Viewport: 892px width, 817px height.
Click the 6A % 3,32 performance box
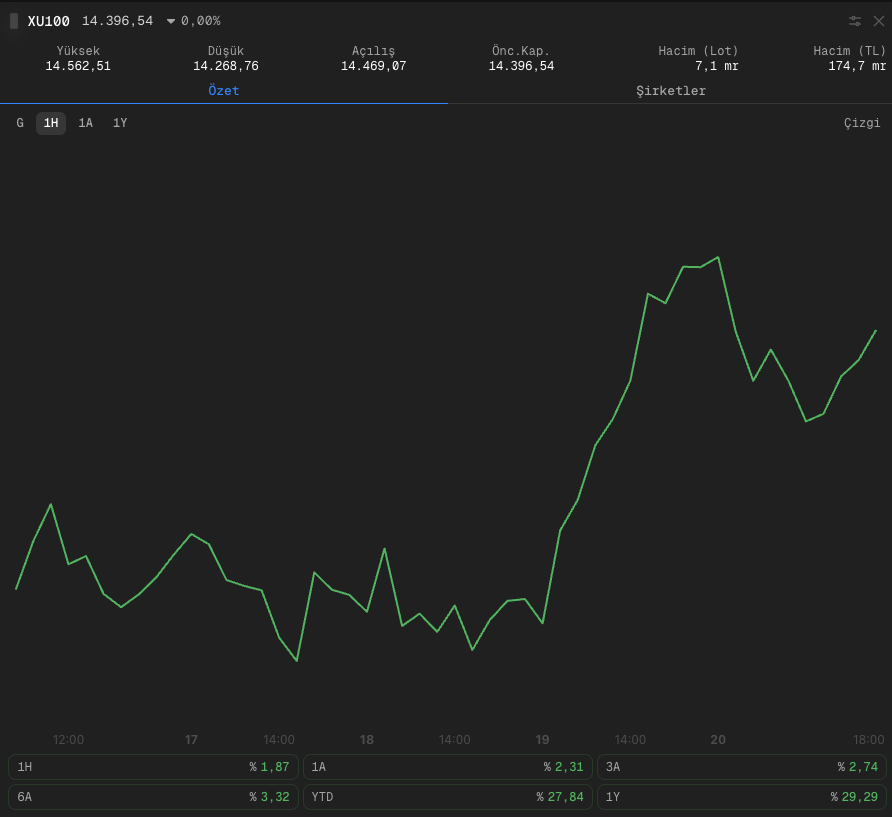(154, 797)
